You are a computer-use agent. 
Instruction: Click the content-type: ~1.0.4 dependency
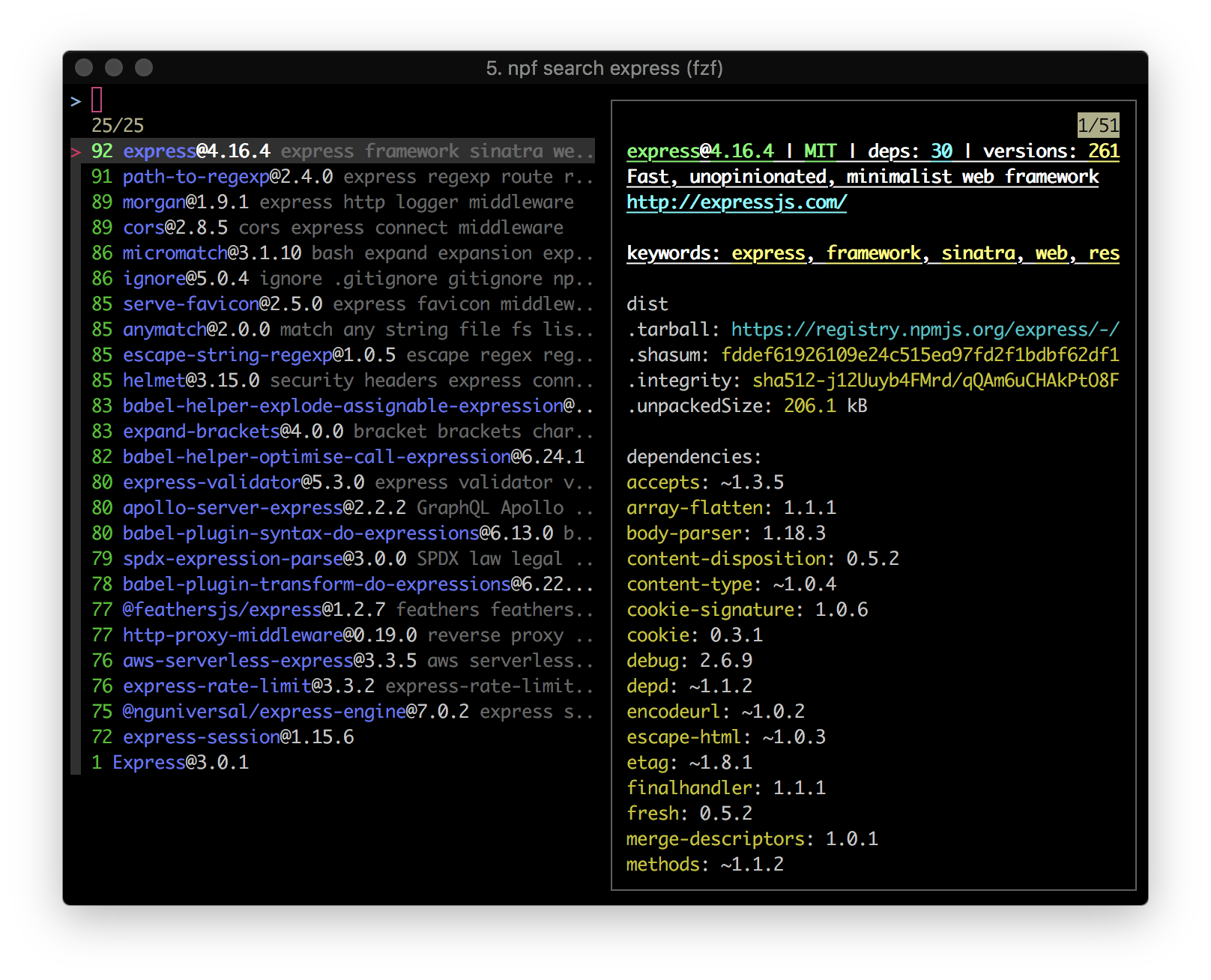[x=731, y=584]
